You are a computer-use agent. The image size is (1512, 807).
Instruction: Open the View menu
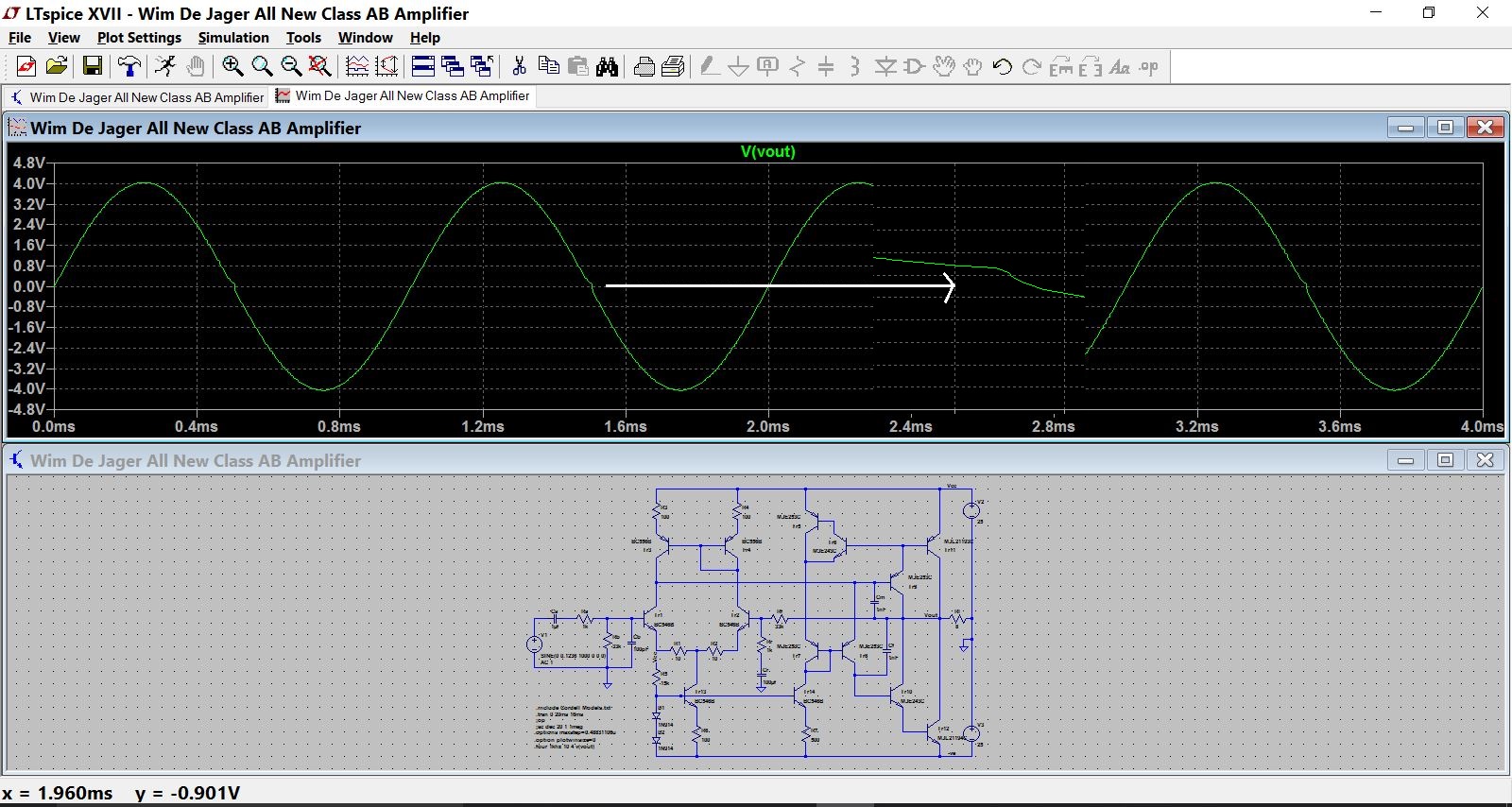63,38
